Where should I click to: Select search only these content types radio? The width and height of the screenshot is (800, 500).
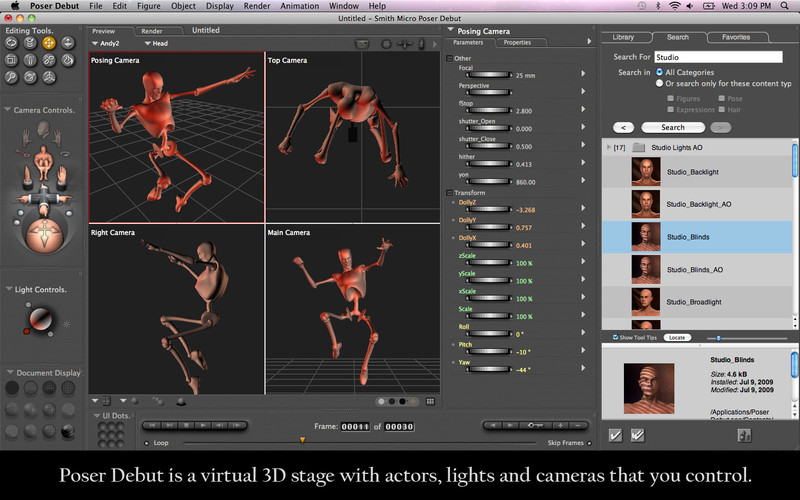(659, 83)
